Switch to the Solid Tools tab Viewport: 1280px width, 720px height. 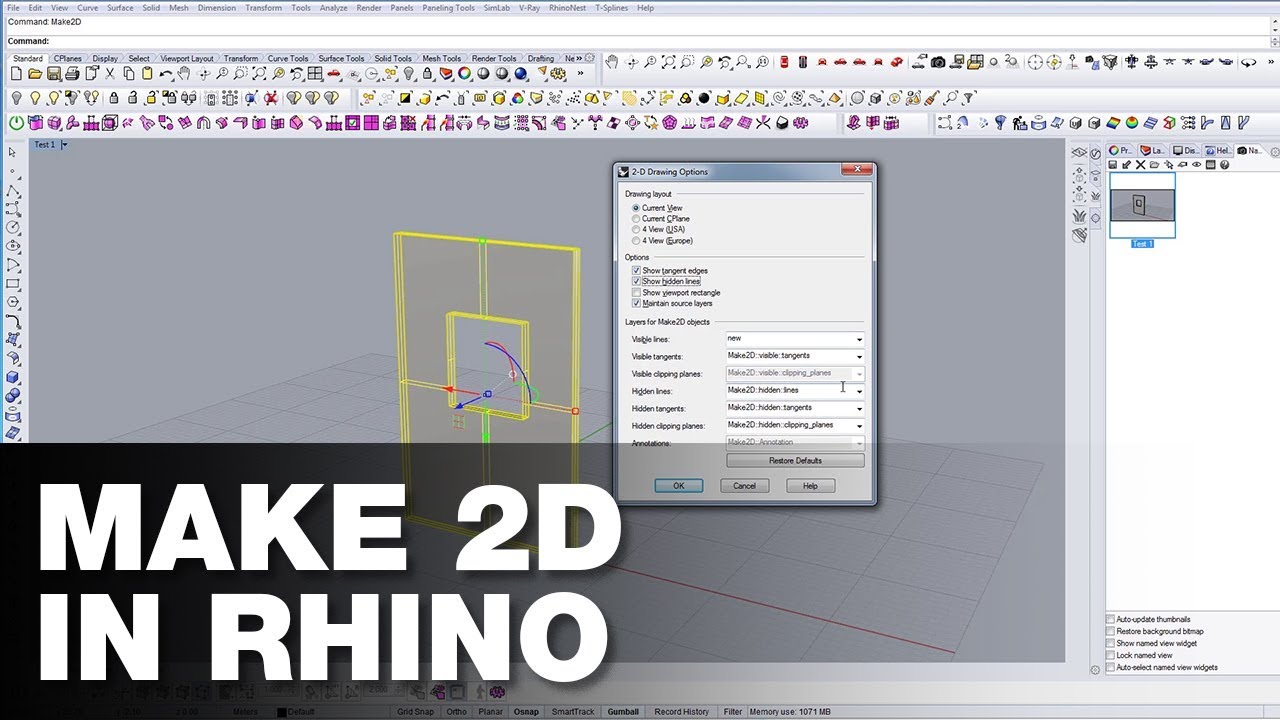tap(393, 58)
